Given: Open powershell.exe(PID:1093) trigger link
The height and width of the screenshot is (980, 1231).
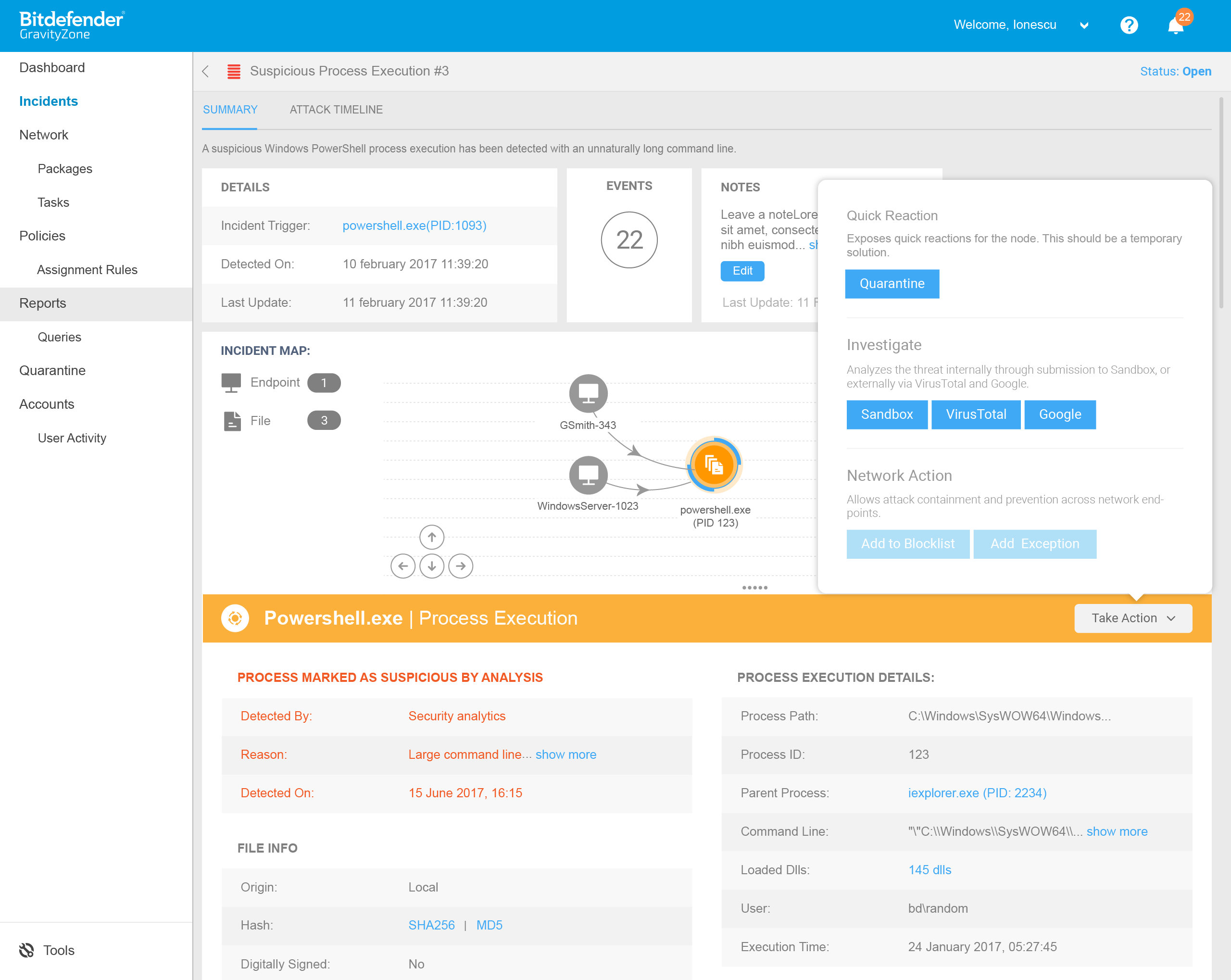Looking at the screenshot, I should [x=415, y=226].
